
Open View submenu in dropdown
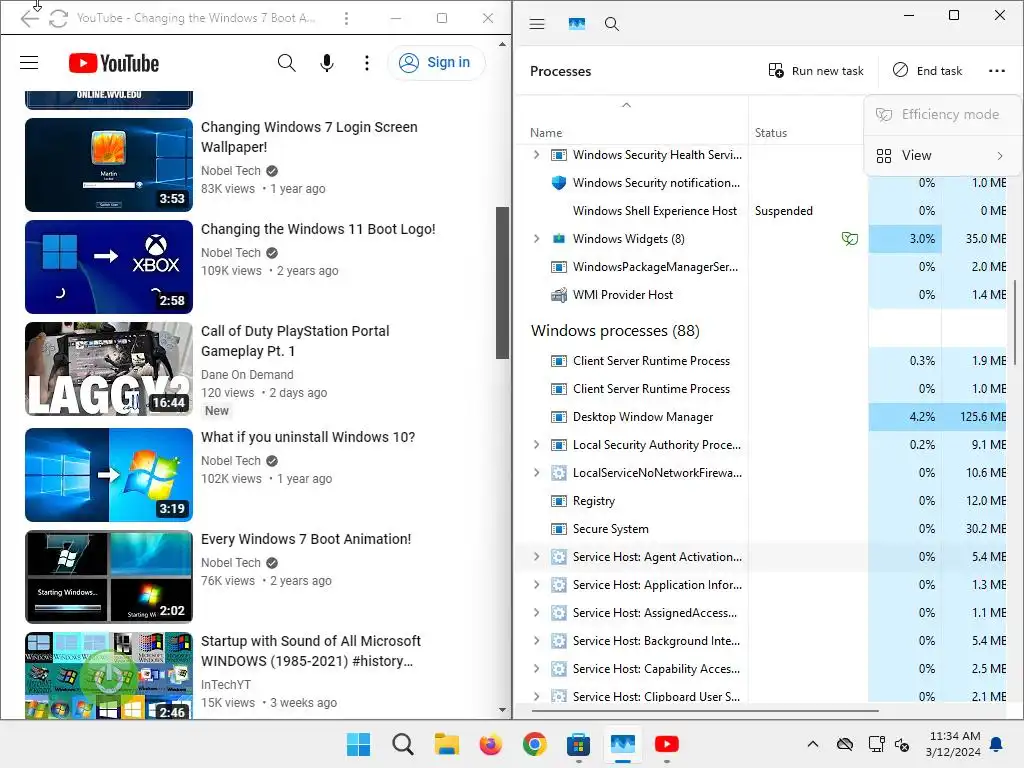tap(940, 155)
